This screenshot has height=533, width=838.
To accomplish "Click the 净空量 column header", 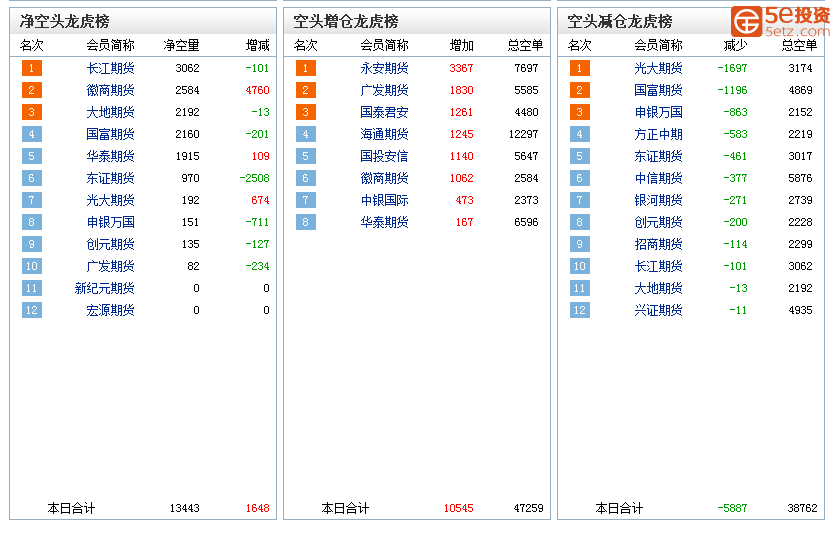I will pos(182,45).
